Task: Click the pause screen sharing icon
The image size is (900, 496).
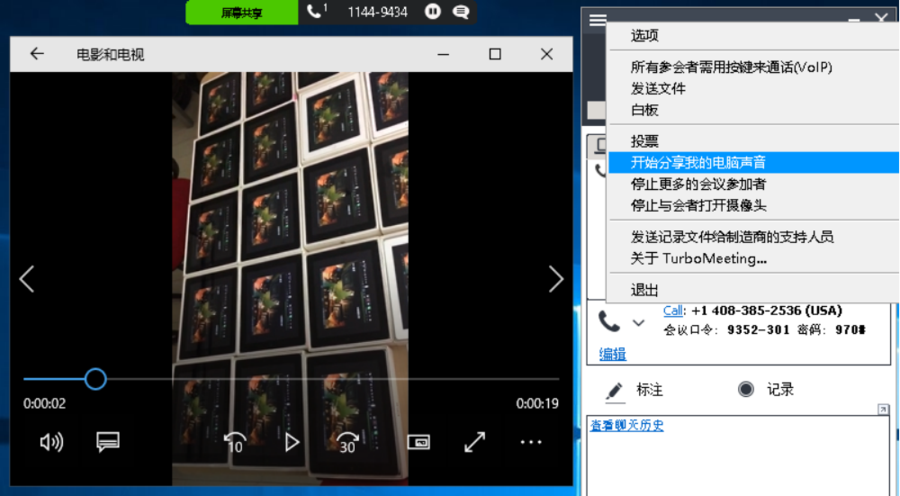Action: coord(433,12)
